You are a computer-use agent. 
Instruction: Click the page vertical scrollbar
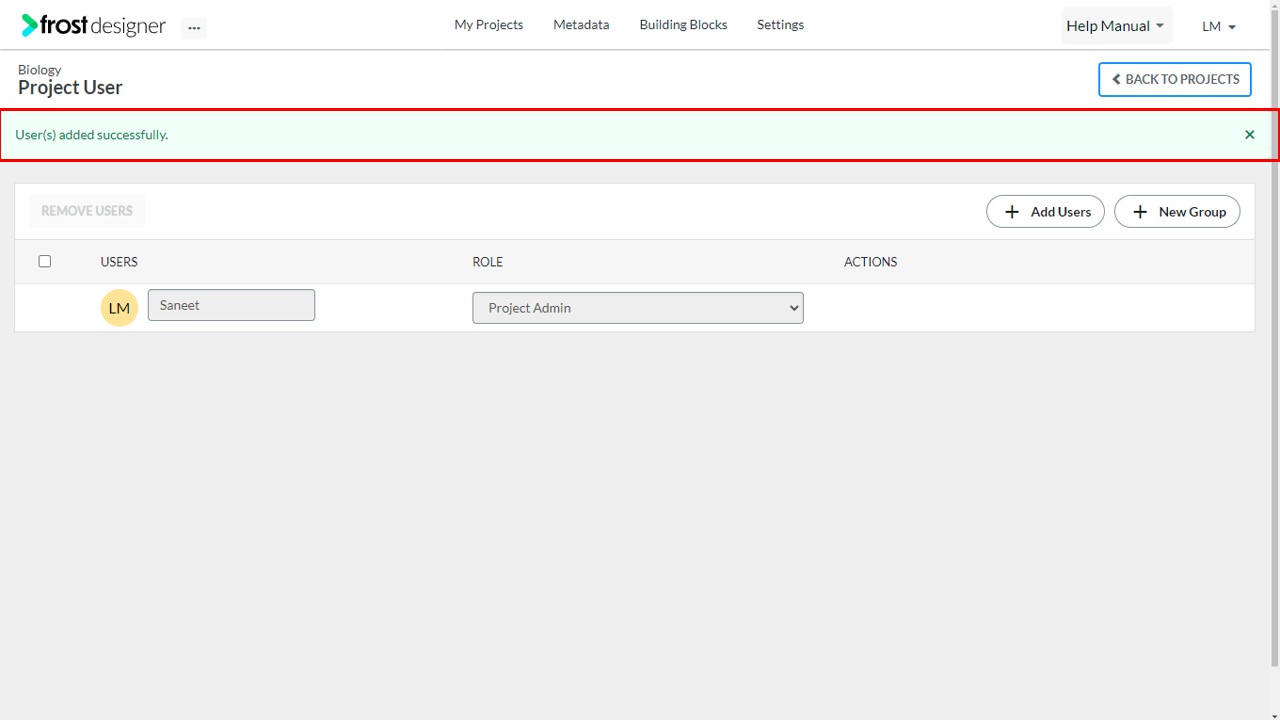1274,340
